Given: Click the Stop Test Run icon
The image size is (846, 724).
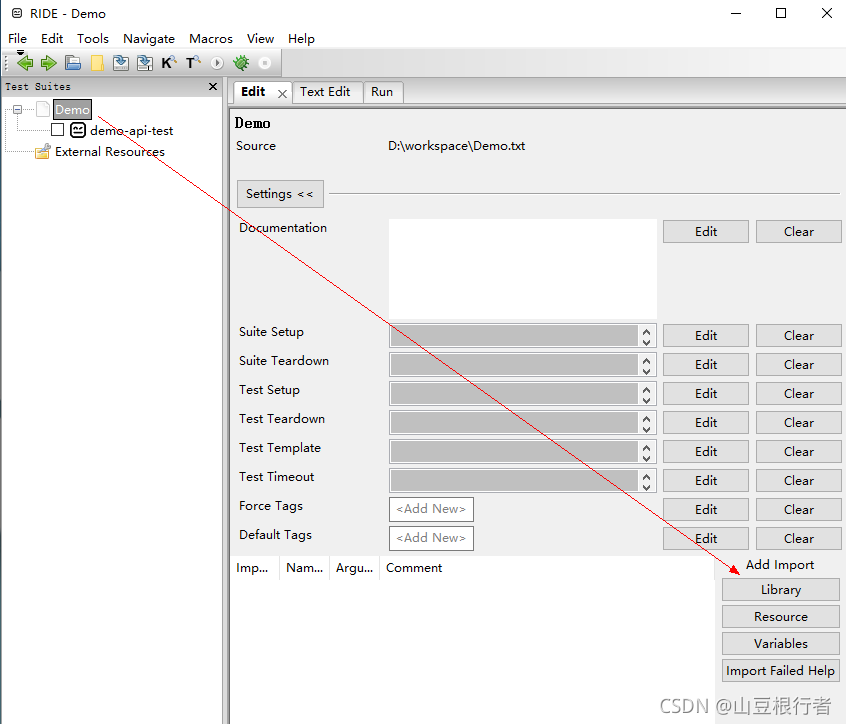Looking at the screenshot, I should 264,63.
